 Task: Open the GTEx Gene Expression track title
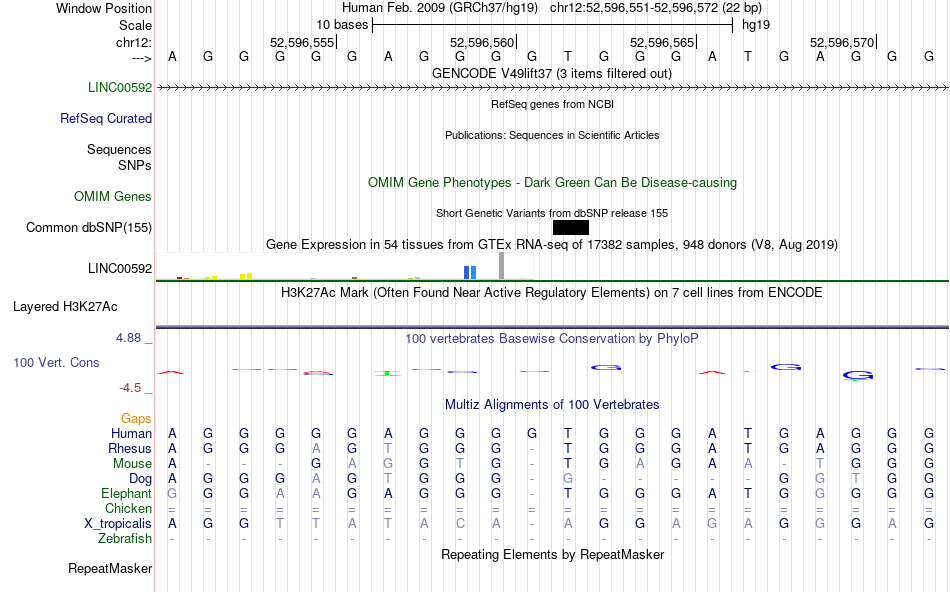[x=552, y=245]
